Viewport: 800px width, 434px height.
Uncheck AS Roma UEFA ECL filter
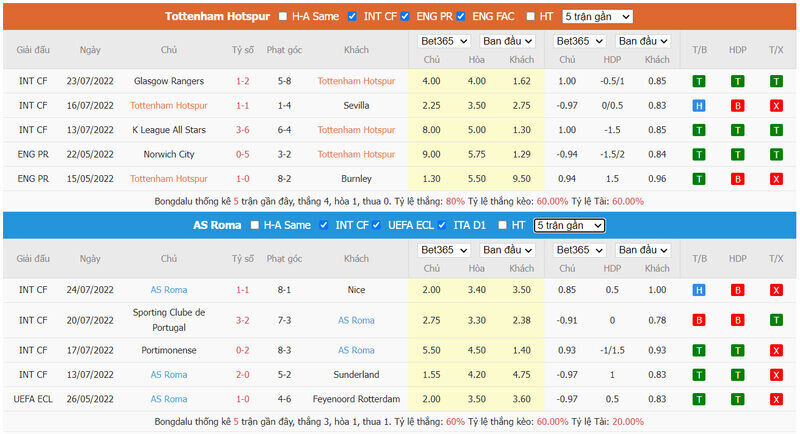(377, 225)
